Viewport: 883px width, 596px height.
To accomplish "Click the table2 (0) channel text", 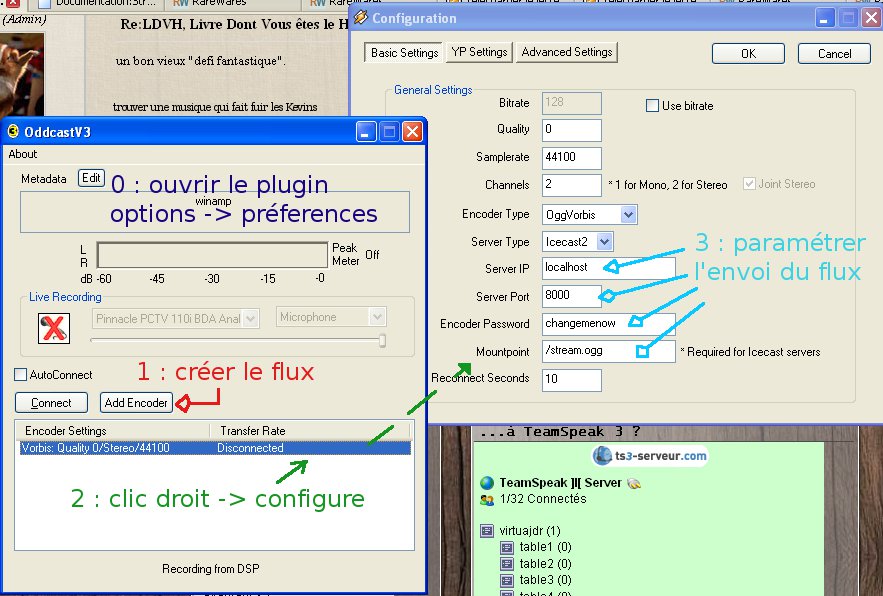I will (x=545, y=564).
